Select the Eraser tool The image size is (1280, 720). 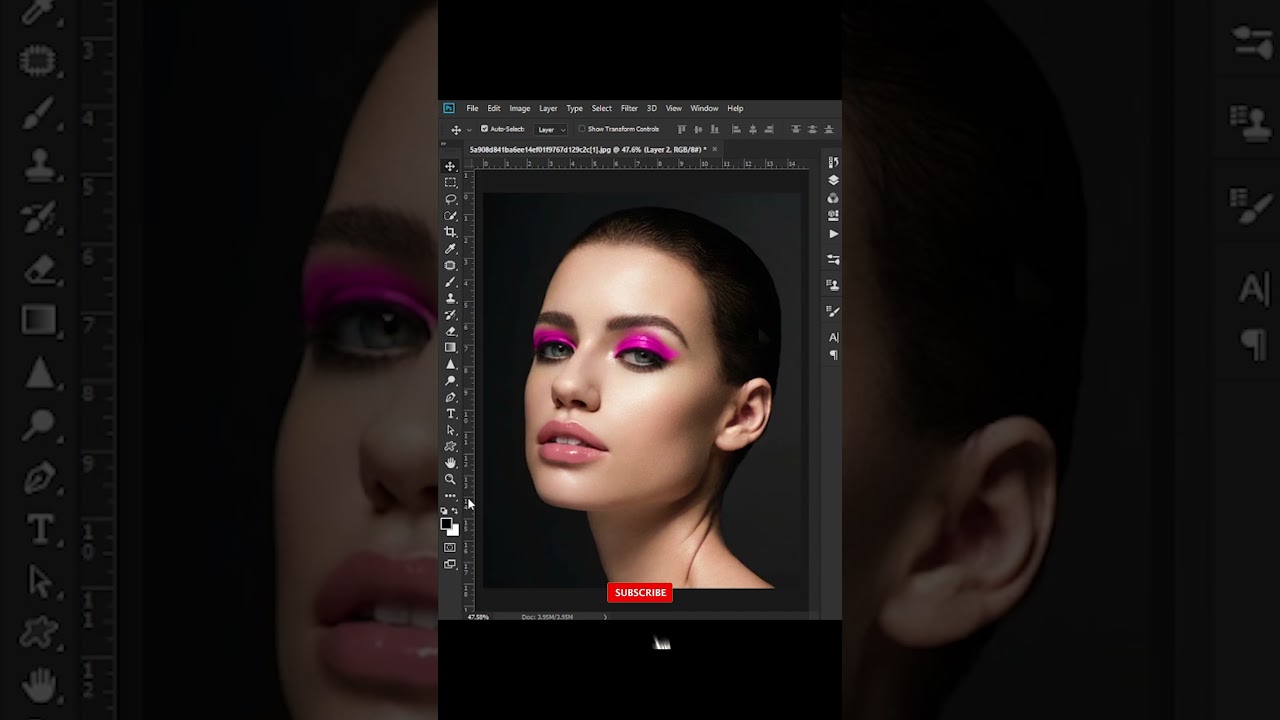point(450,331)
